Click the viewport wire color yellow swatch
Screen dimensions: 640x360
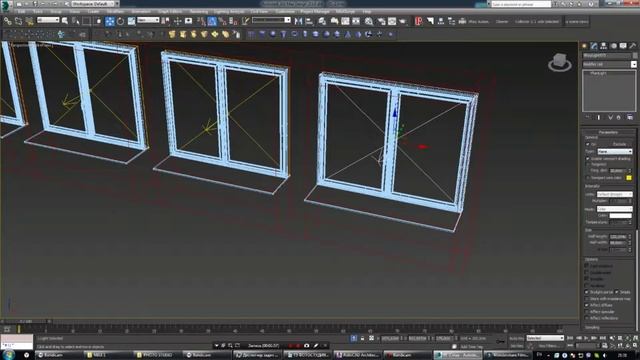tap(629, 178)
